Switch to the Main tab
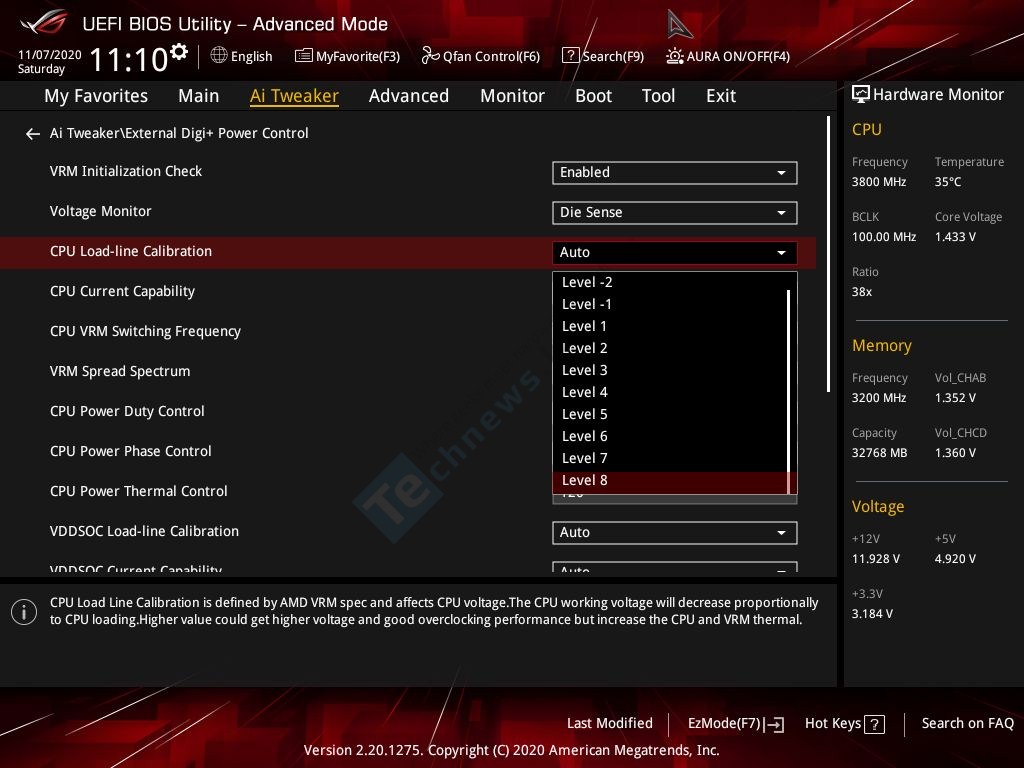The height and width of the screenshot is (768, 1024). pyautogui.click(x=199, y=96)
